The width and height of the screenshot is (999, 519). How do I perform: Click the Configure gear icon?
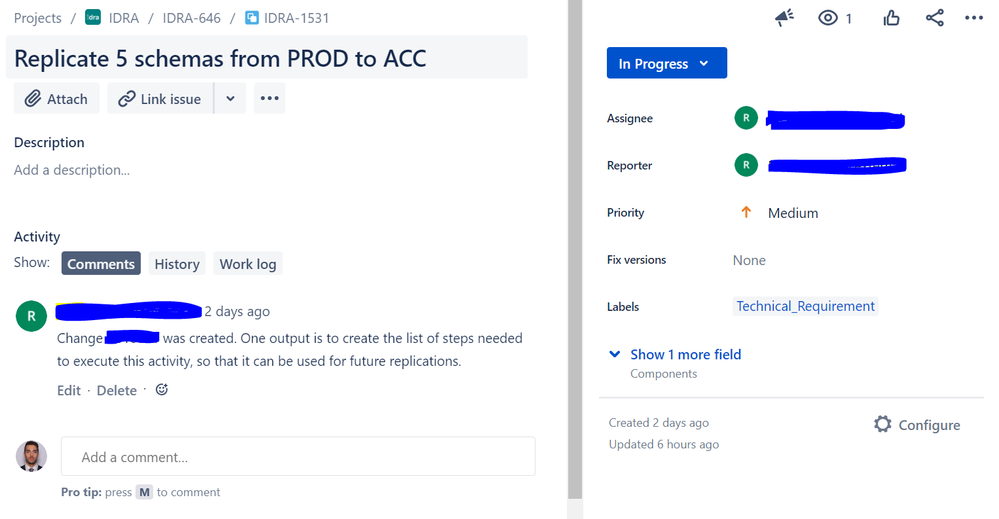click(882, 424)
